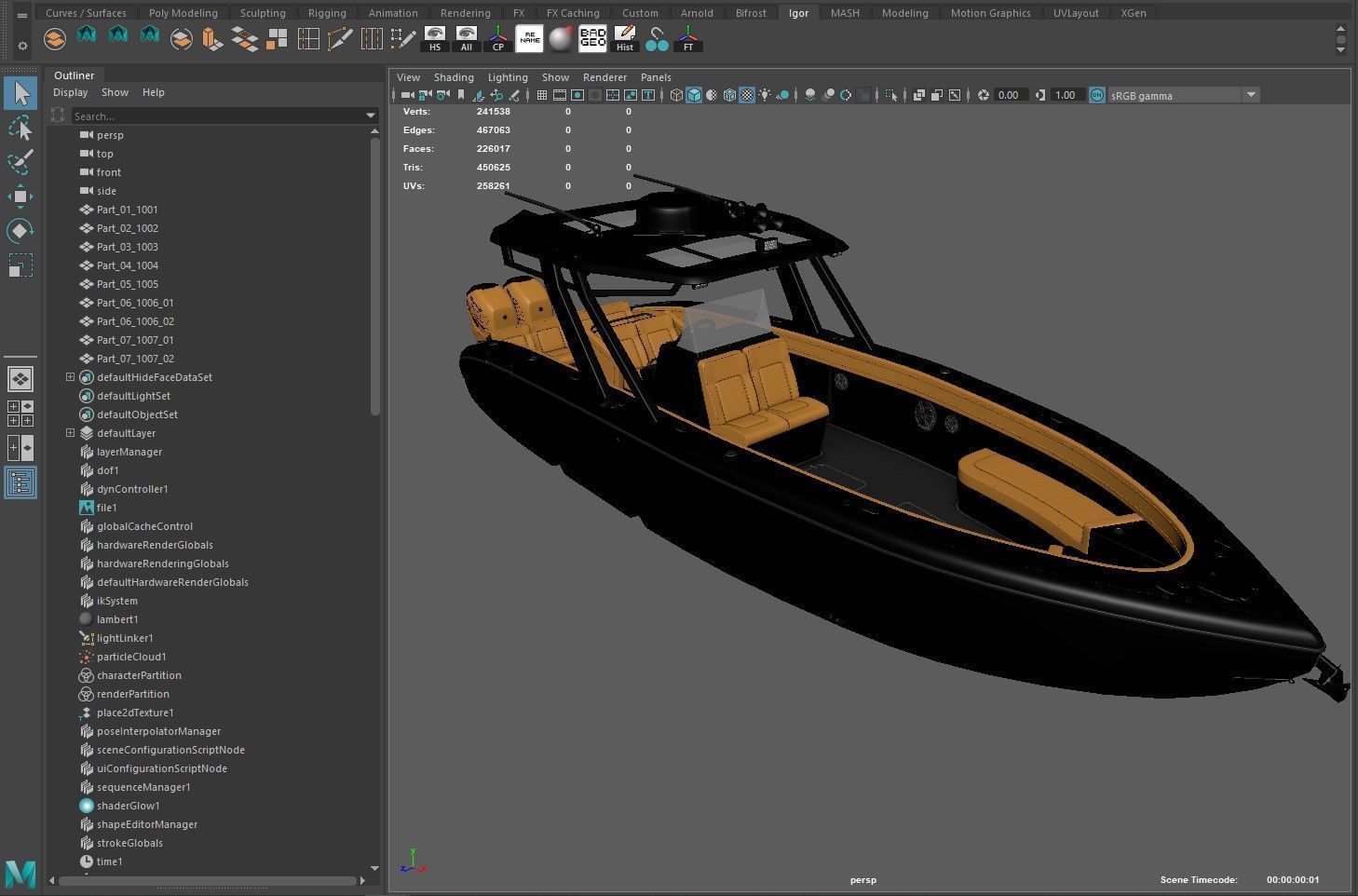Toggle use all lights bulb icon
Viewport: 1358px width, 896px height.
click(x=765, y=95)
